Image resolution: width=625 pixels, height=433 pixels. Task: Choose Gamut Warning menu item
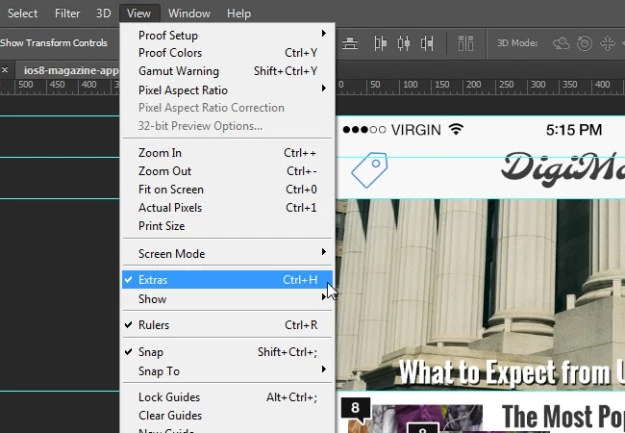click(x=227, y=71)
